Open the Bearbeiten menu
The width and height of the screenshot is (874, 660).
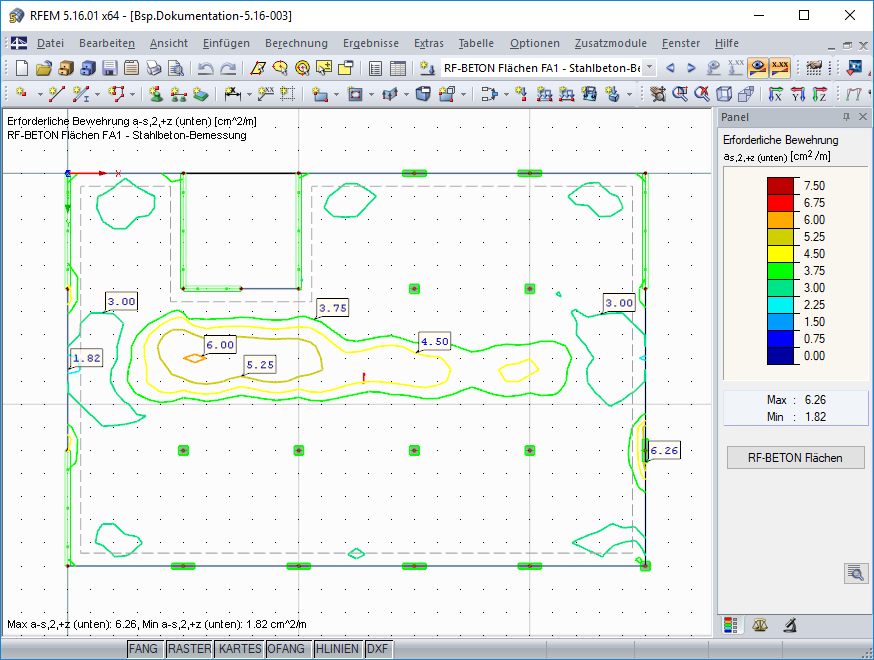point(106,43)
